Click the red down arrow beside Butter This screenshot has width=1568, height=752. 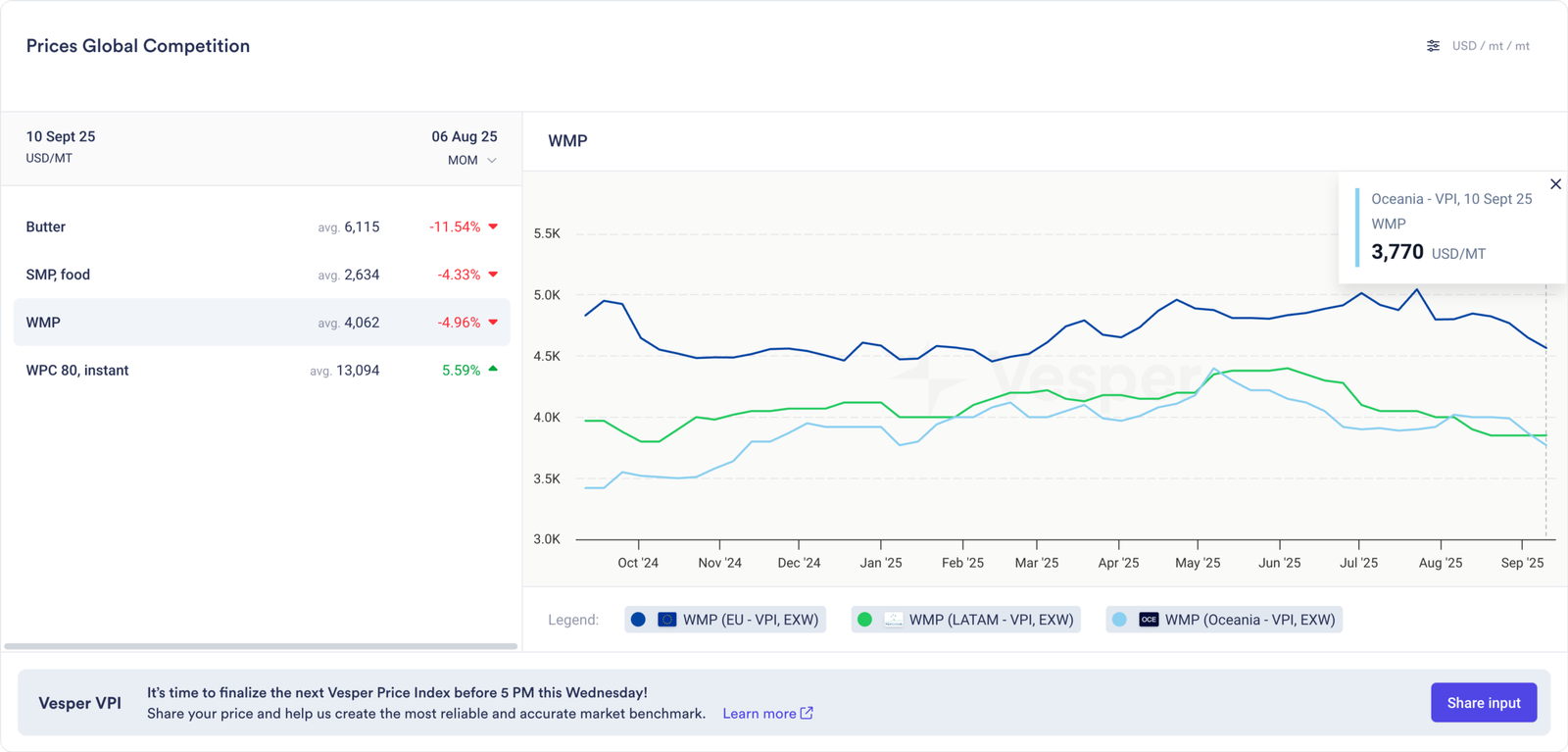[x=493, y=226]
